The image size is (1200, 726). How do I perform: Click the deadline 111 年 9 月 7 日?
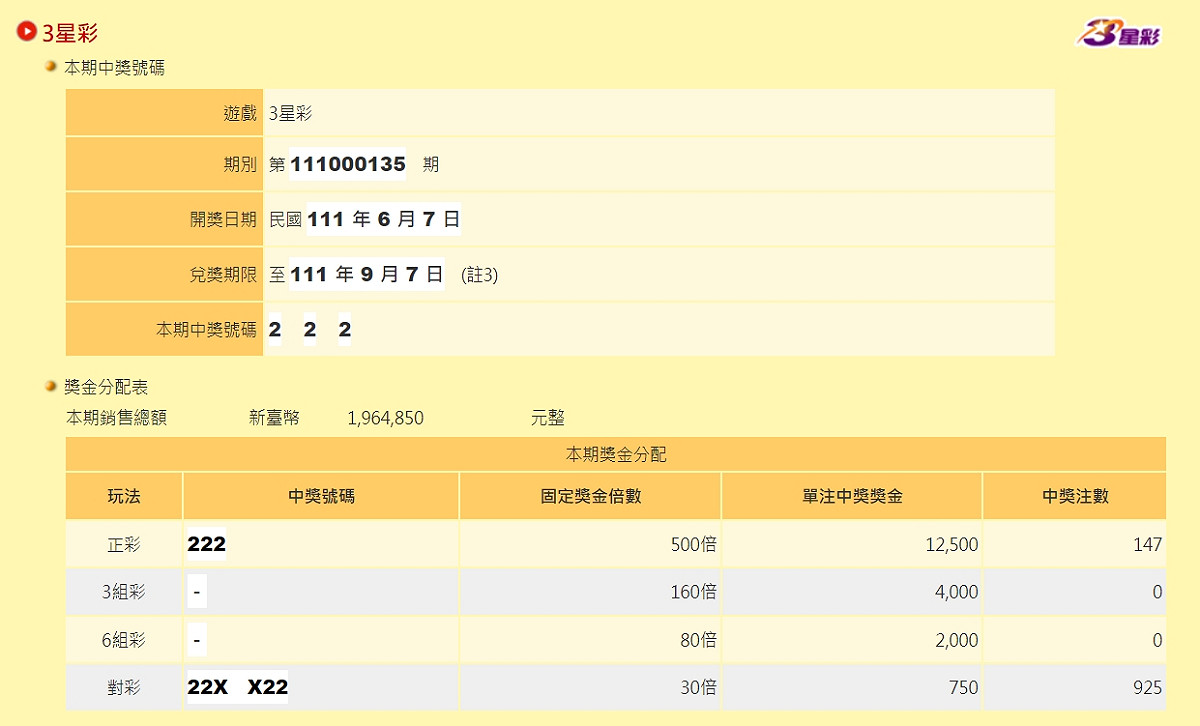tap(367, 274)
